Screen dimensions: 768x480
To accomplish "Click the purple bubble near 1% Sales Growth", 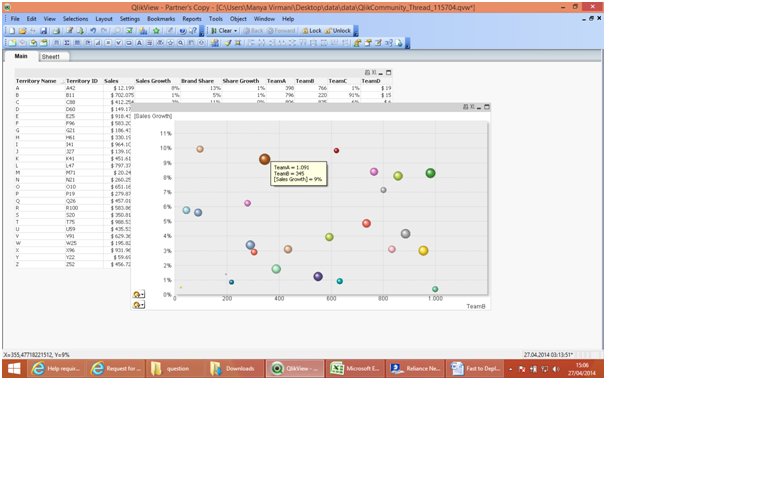I will coord(318,276).
